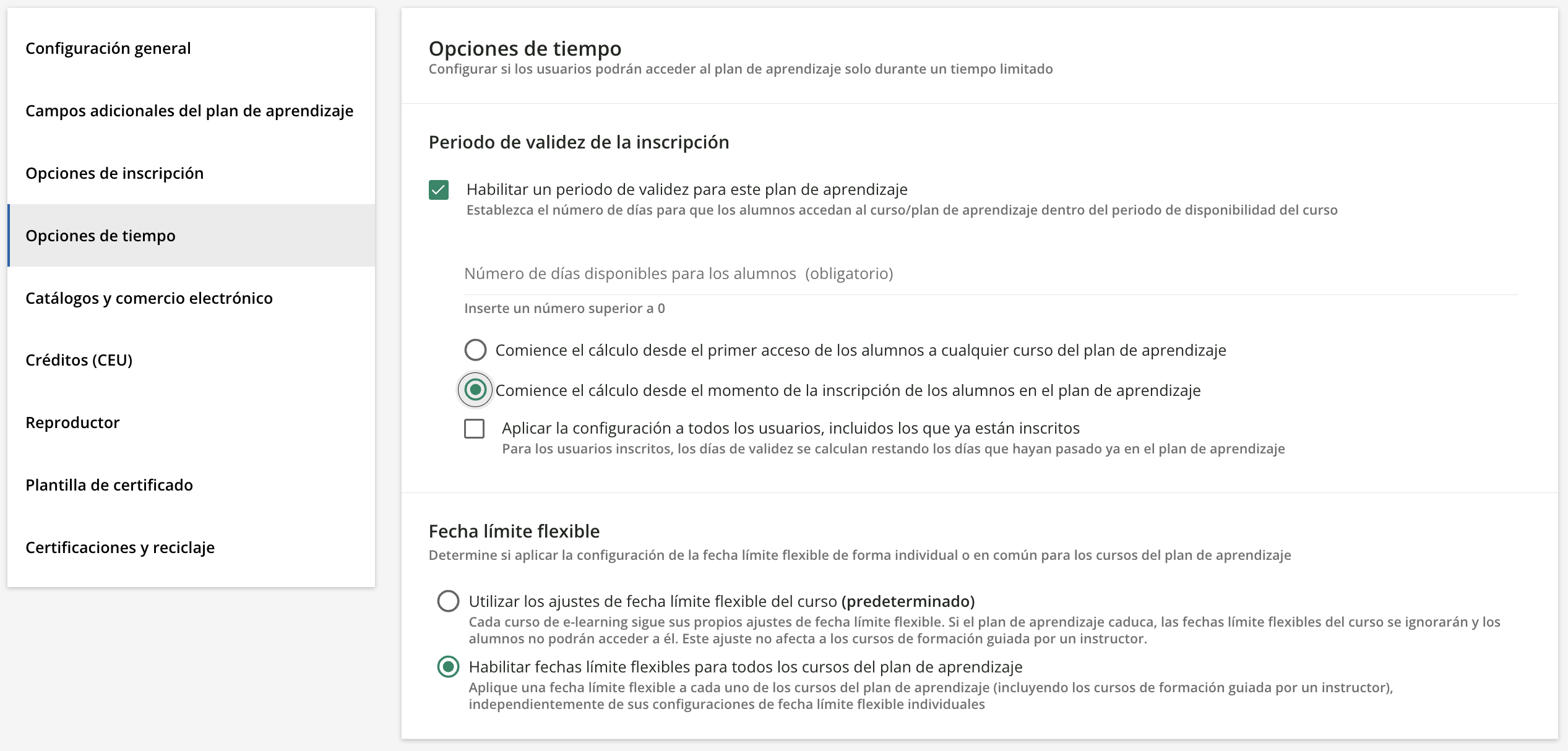The width and height of the screenshot is (1568, 751).
Task: Click the Periodo de validez heading
Action: click(579, 142)
